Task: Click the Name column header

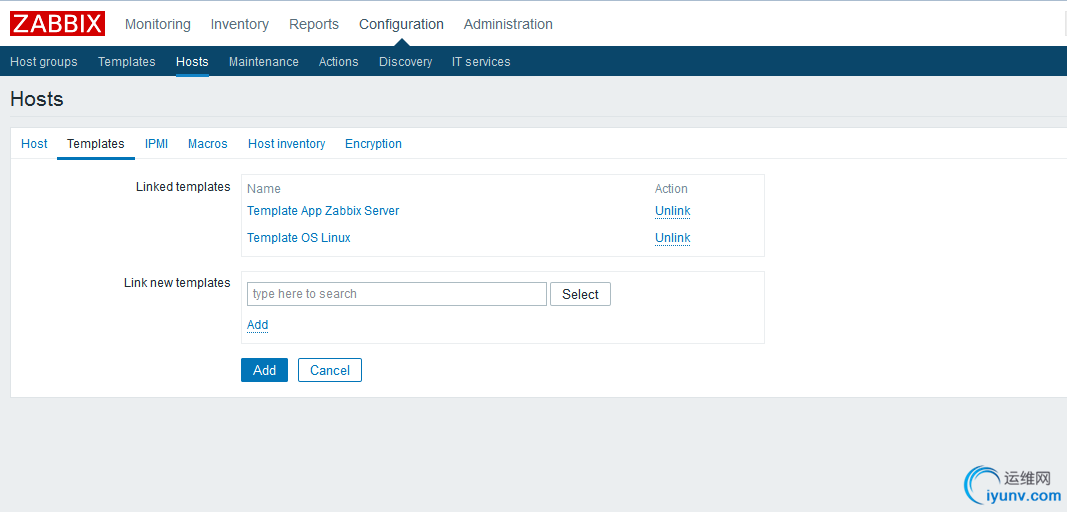Action: pyautogui.click(x=264, y=189)
